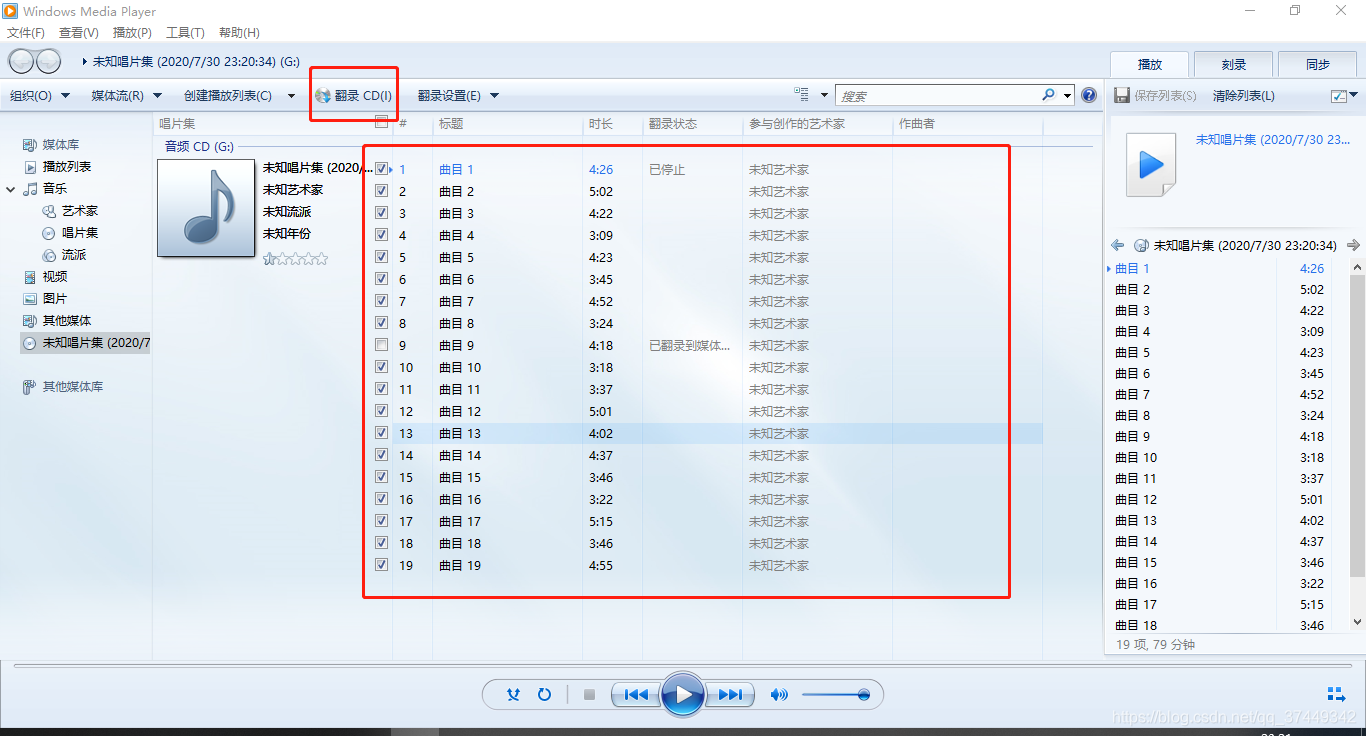Image resolution: width=1366 pixels, height=736 pixels.
Task: Click the play thumbnail in the list pane
Action: (1151, 165)
